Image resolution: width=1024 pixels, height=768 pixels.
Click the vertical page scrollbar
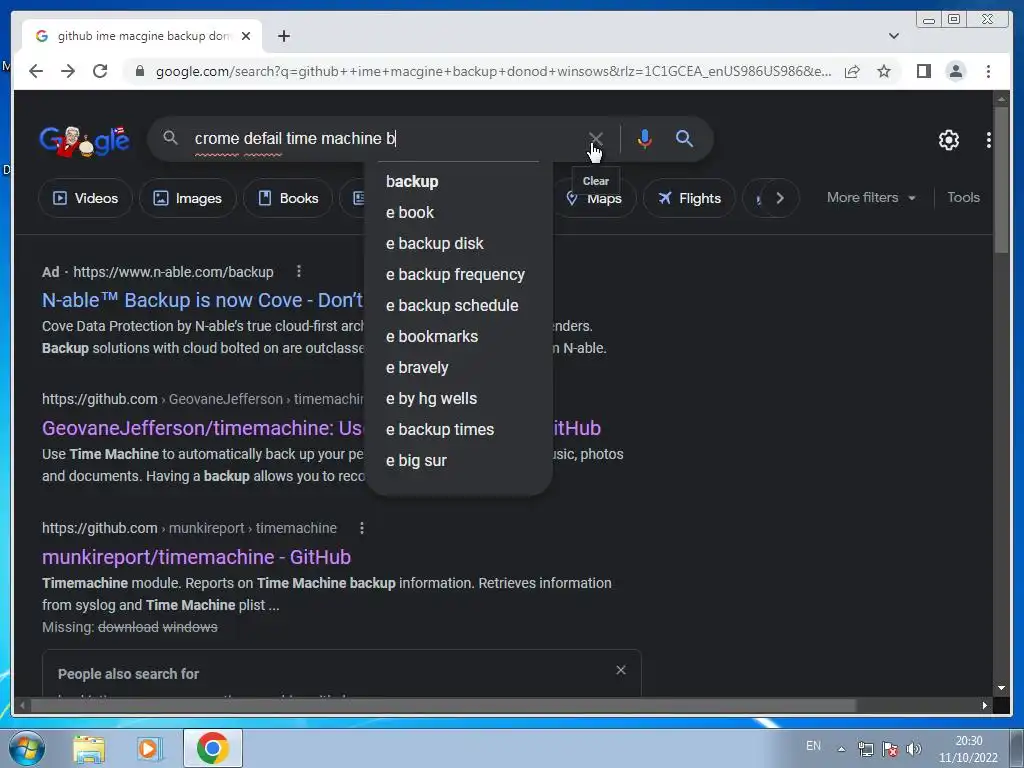(x=1001, y=180)
